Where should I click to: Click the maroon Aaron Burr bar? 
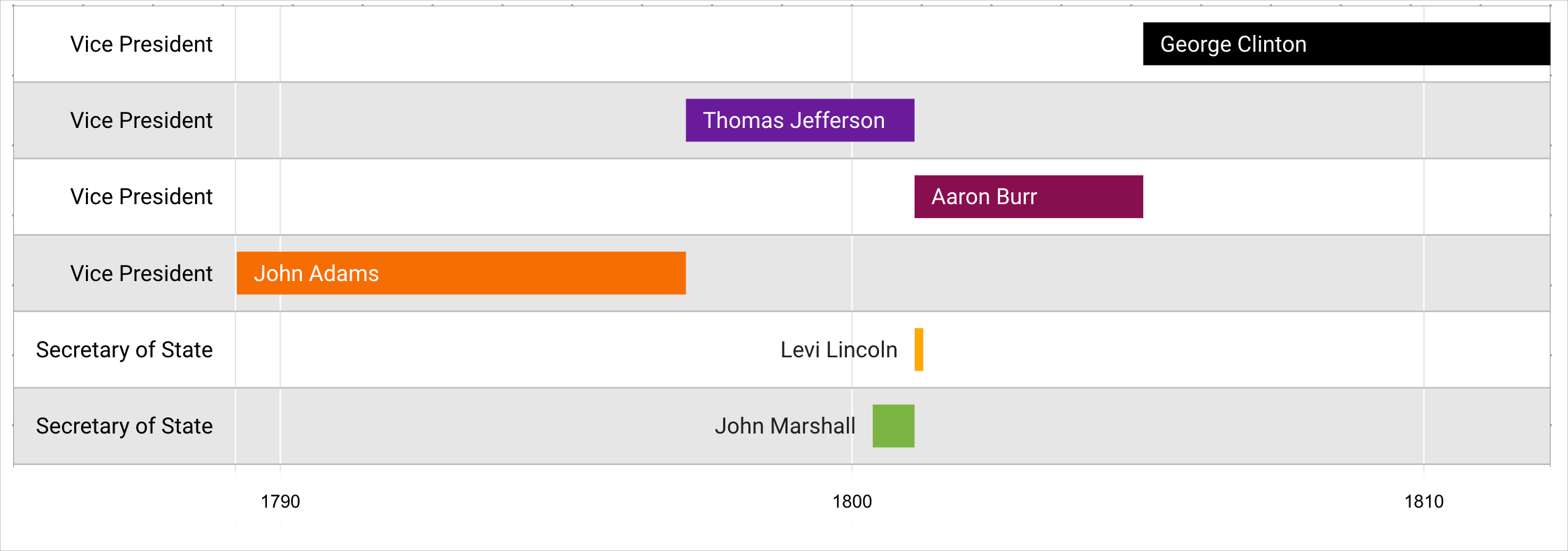point(1028,196)
